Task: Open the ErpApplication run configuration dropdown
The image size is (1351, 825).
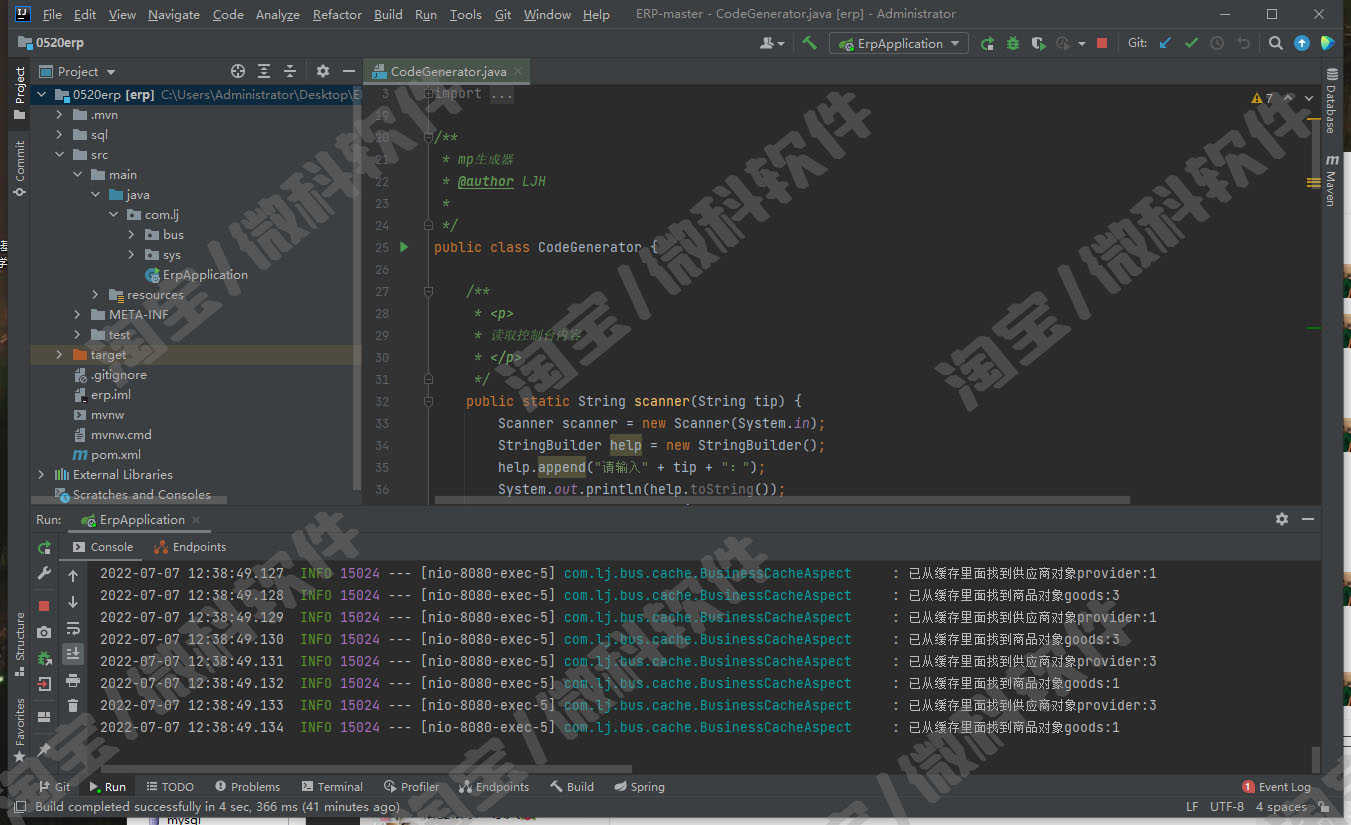Action: pos(898,43)
